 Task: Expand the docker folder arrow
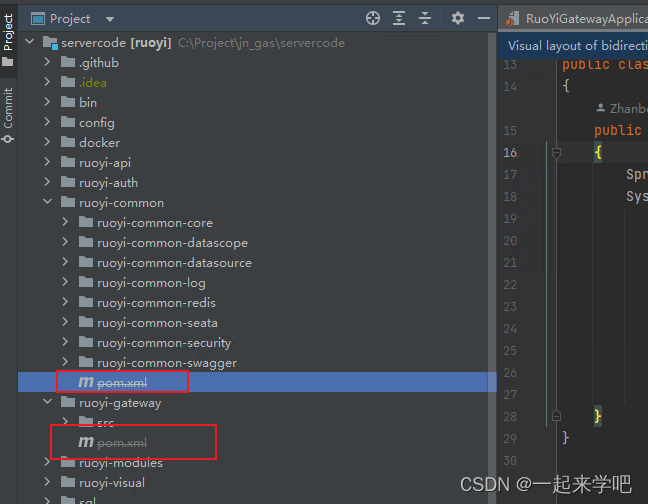click(47, 142)
